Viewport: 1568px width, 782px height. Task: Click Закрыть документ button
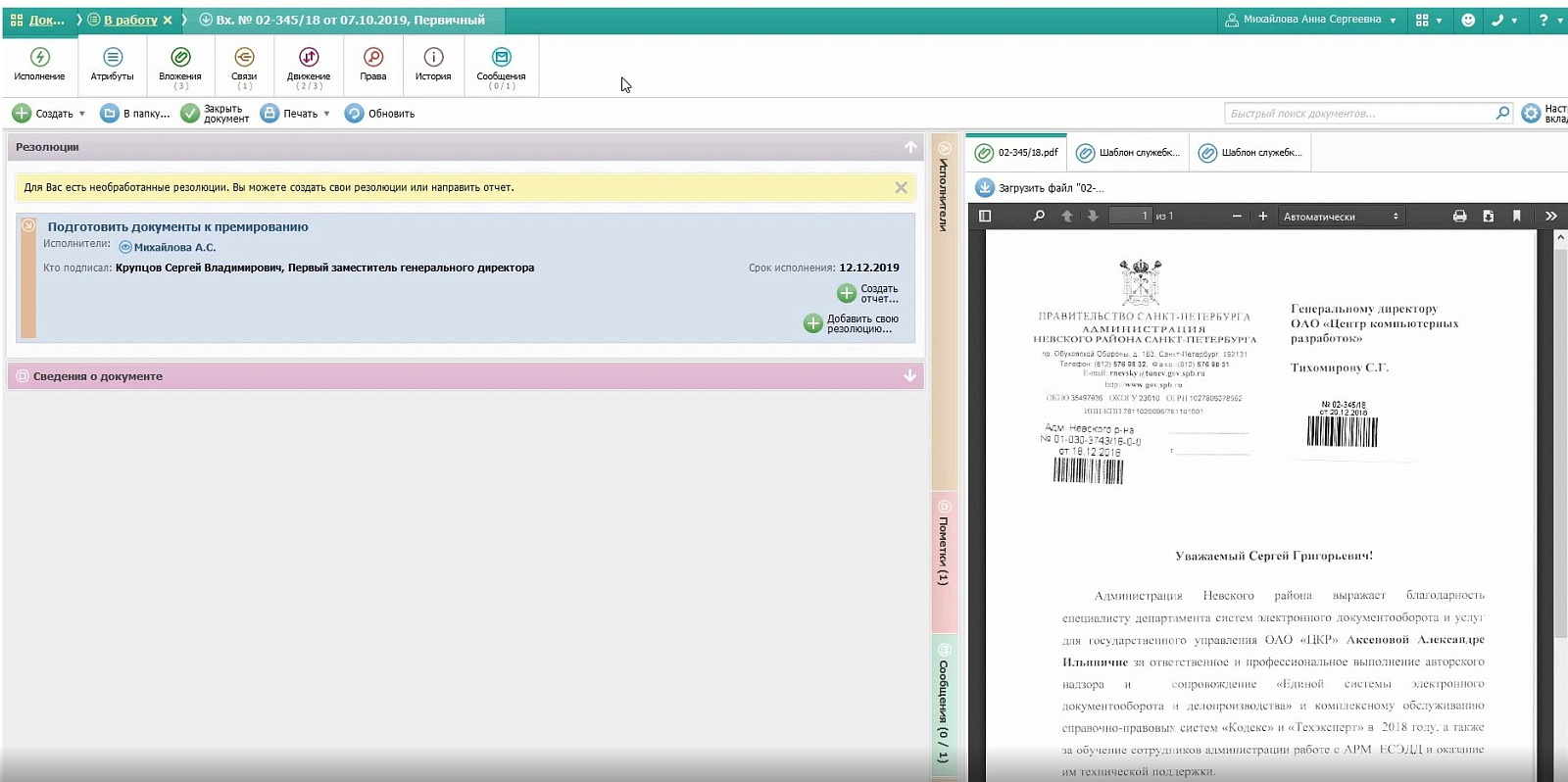215,114
